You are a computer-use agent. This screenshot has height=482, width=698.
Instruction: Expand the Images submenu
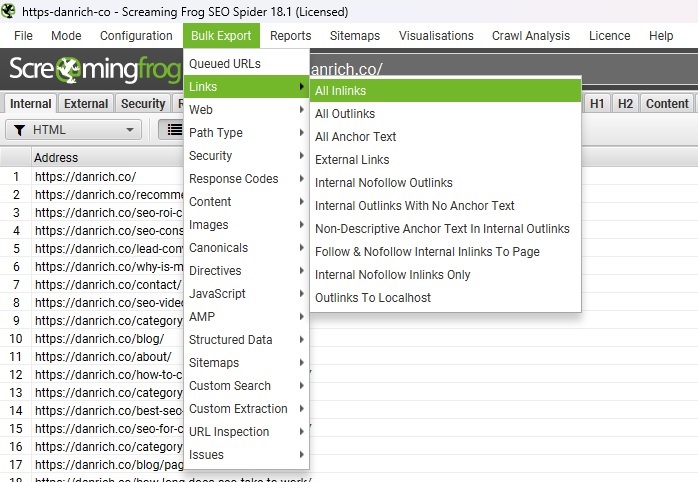(246, 225)
